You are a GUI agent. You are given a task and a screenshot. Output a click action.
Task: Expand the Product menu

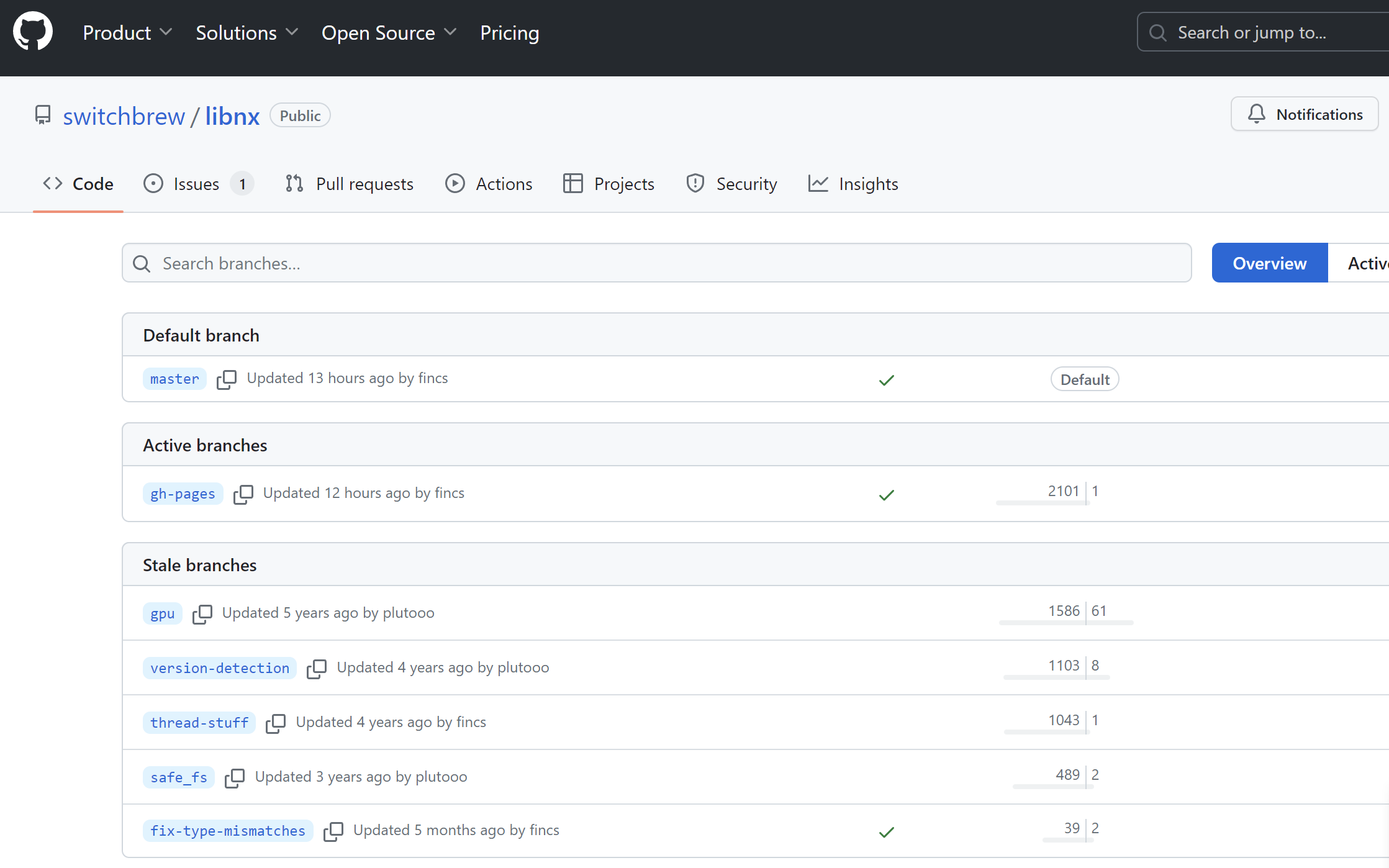(x=127, y=32)
